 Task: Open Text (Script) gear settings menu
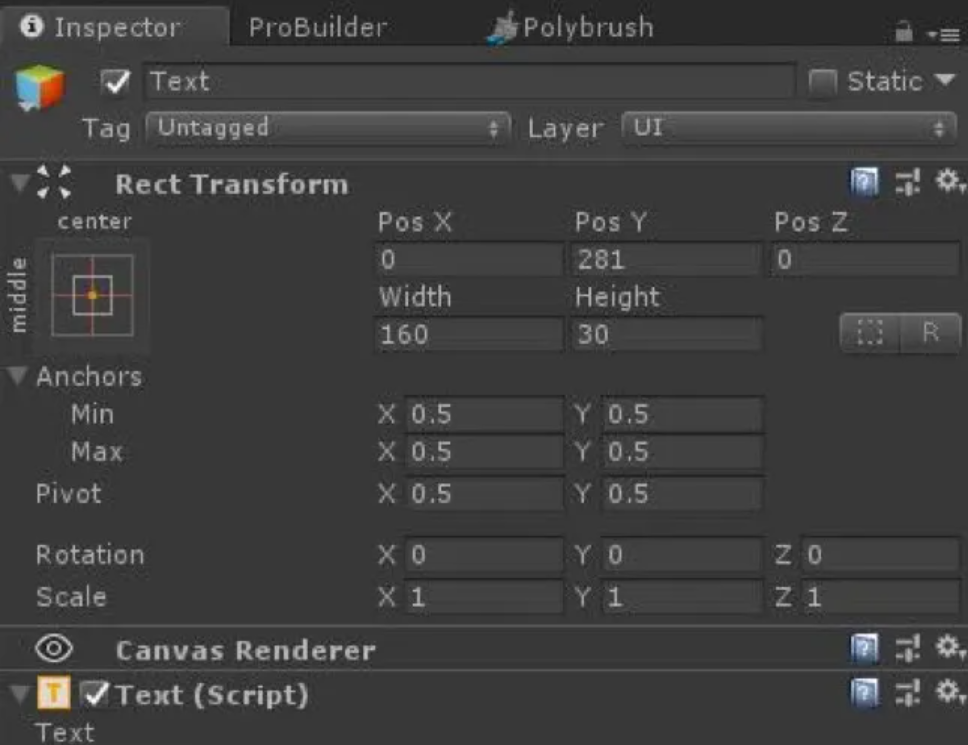949,694
